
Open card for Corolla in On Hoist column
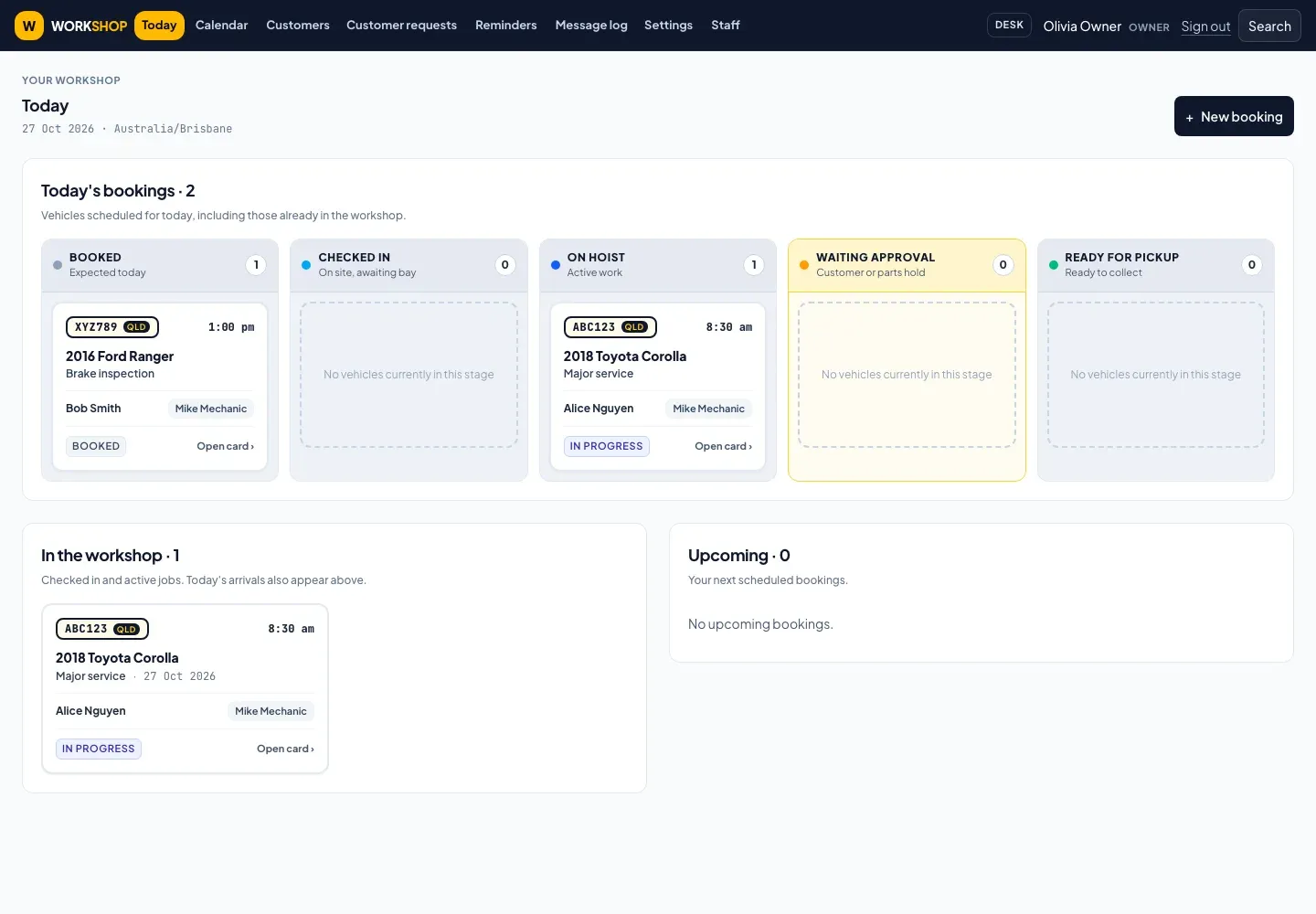[723, 446]
